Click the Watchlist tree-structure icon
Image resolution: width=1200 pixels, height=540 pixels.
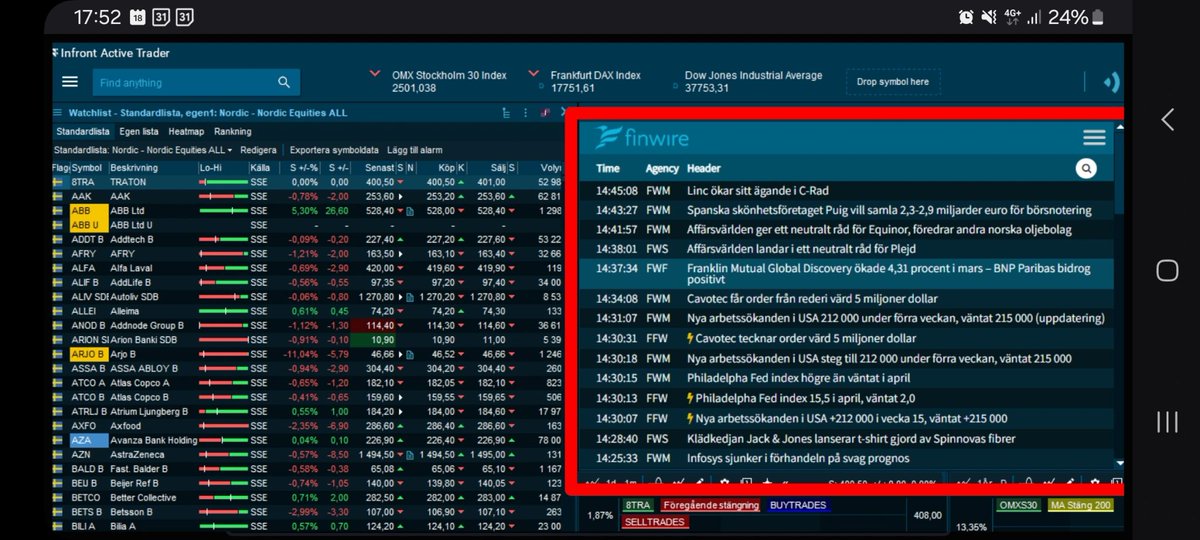(508, 113)
